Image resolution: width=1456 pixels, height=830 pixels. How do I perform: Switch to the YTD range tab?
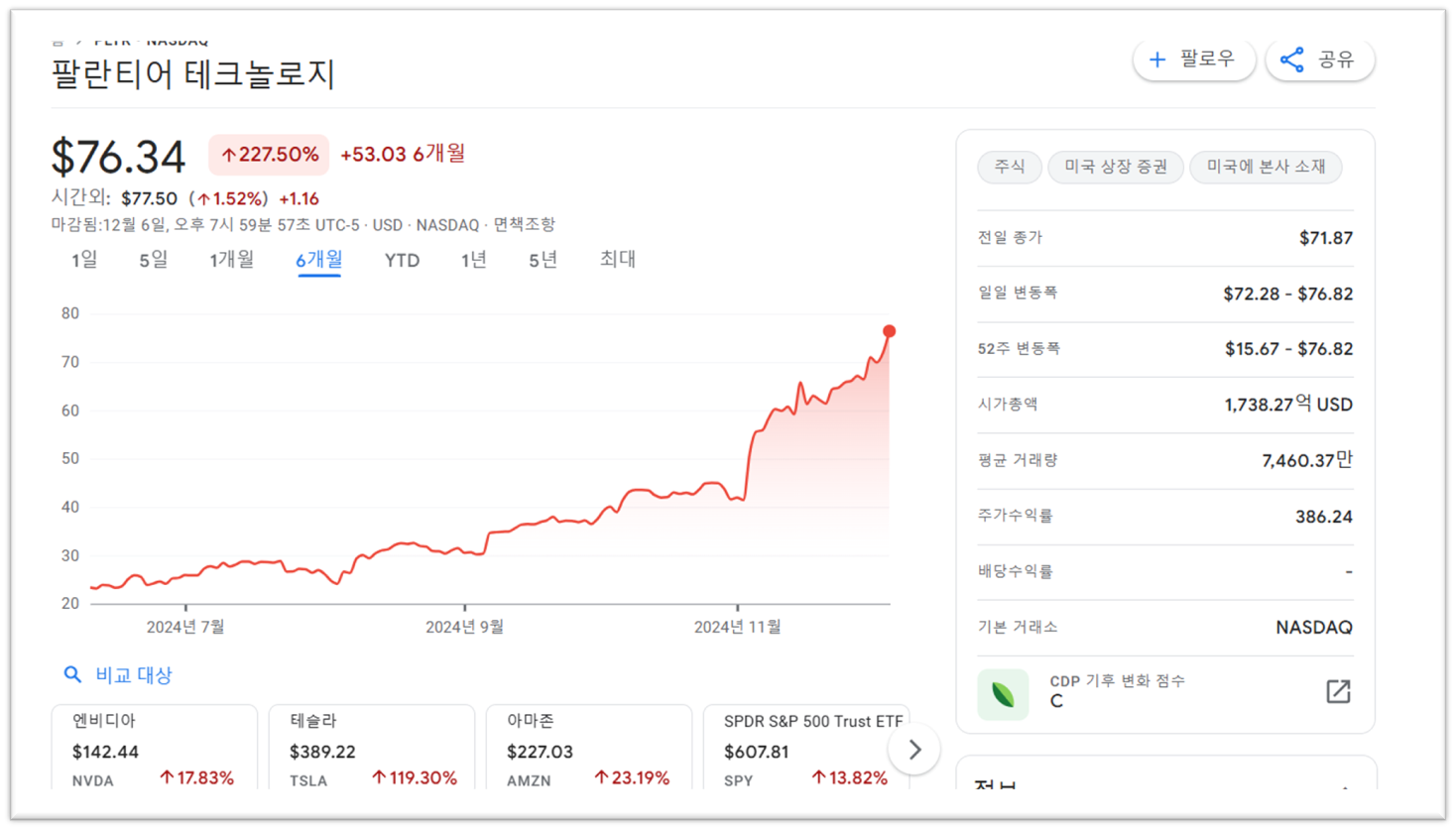(402, 260)
